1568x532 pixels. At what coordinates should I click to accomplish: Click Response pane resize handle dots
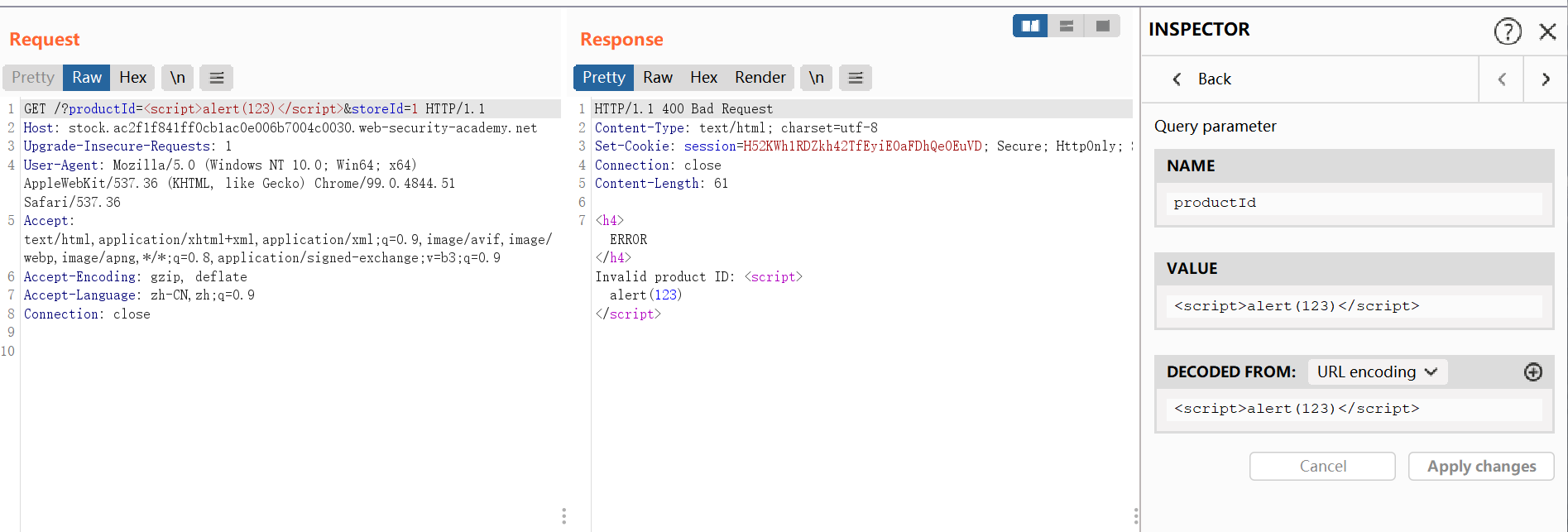pos(1135,516)
